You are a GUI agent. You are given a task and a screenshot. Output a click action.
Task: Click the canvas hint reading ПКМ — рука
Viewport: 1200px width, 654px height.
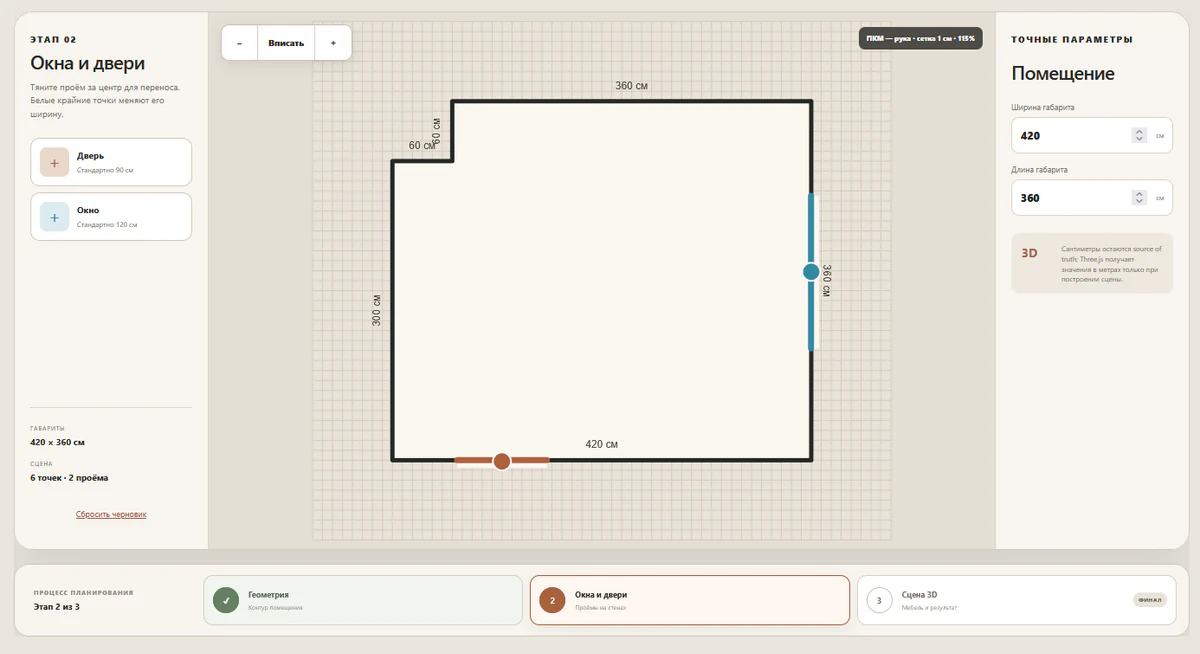click(x=921, y=38)
